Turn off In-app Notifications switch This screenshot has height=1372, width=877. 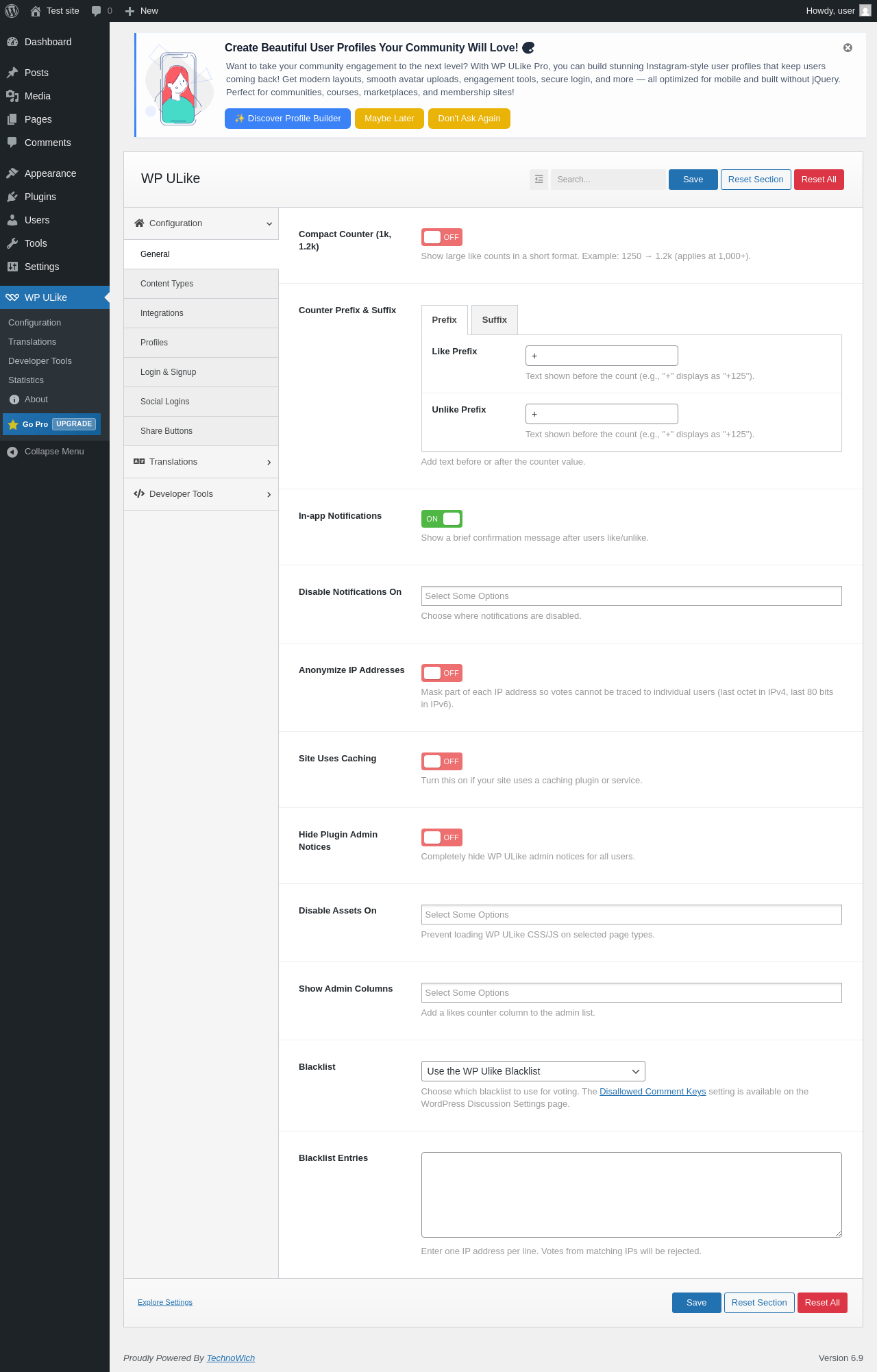pos(442,519)
